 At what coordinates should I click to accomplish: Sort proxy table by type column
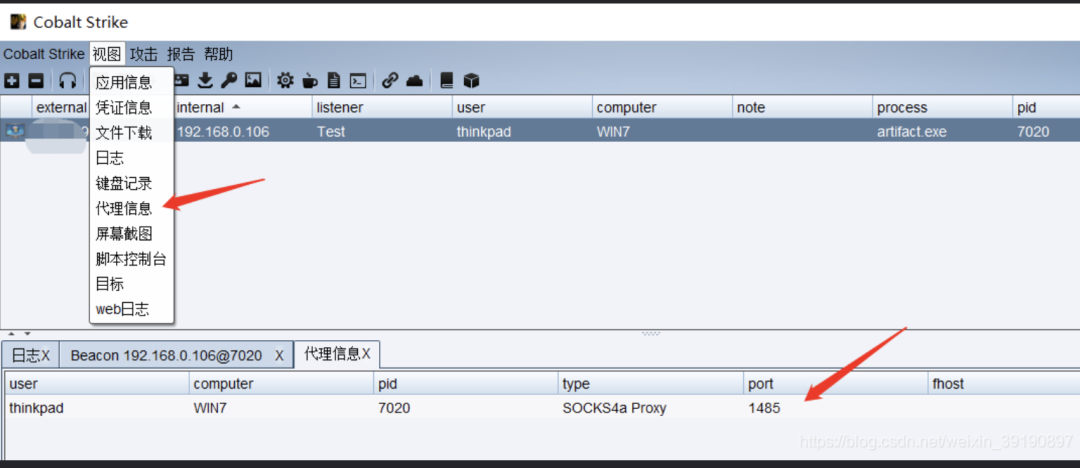pyautogui.click(x=650, y=384)
